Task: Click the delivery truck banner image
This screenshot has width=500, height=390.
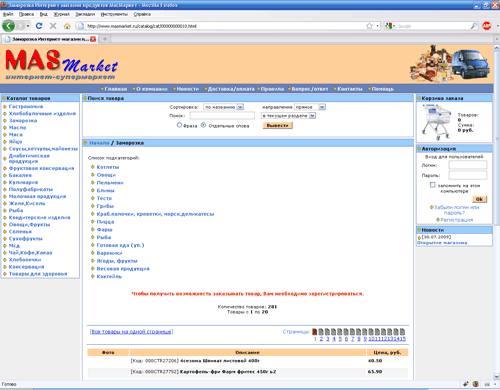Action: (451, 63)
